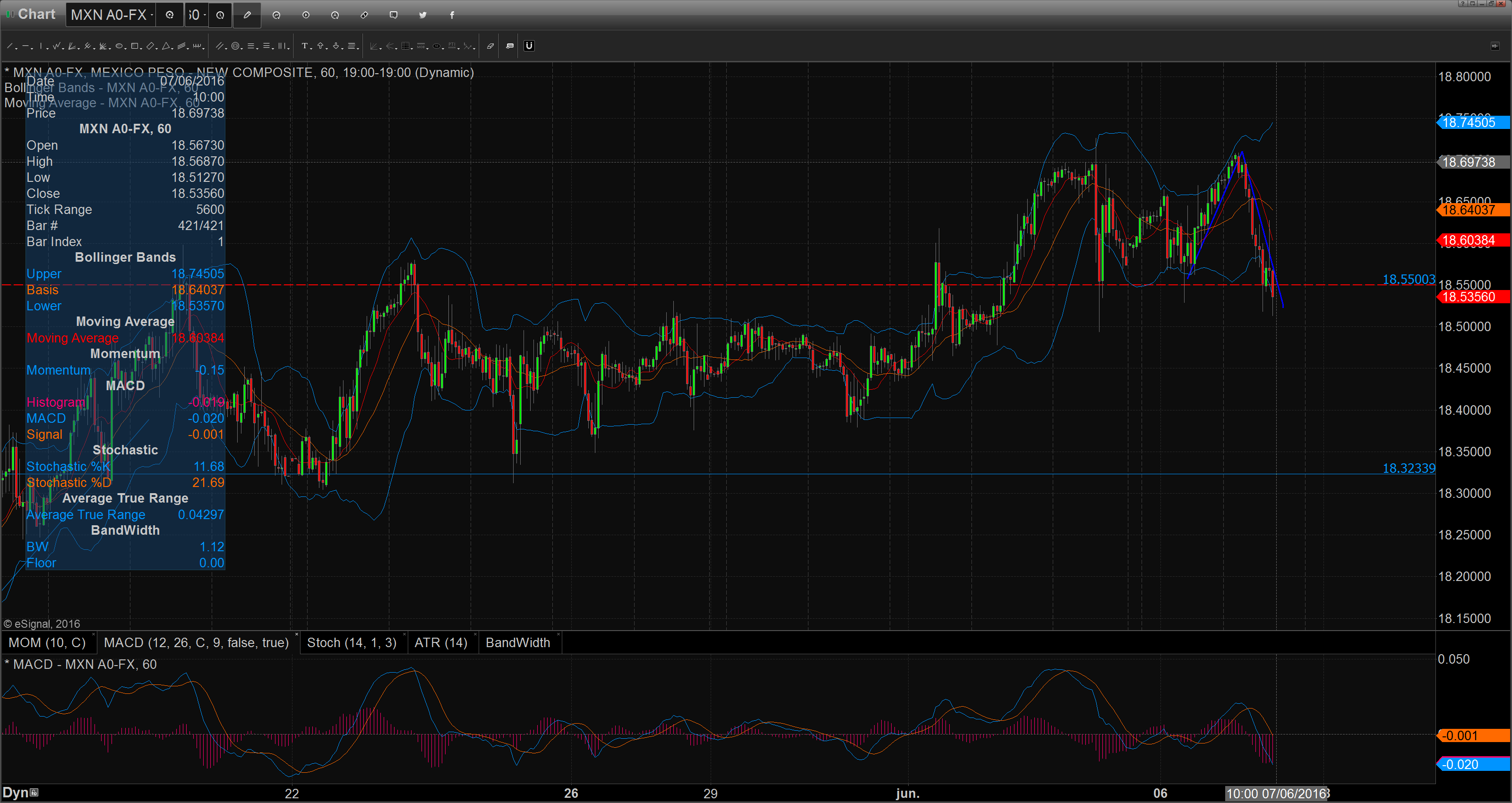
Task: Click the 10:00 07/06/2016 cursor time marker
Action: tap(1276, 794)
